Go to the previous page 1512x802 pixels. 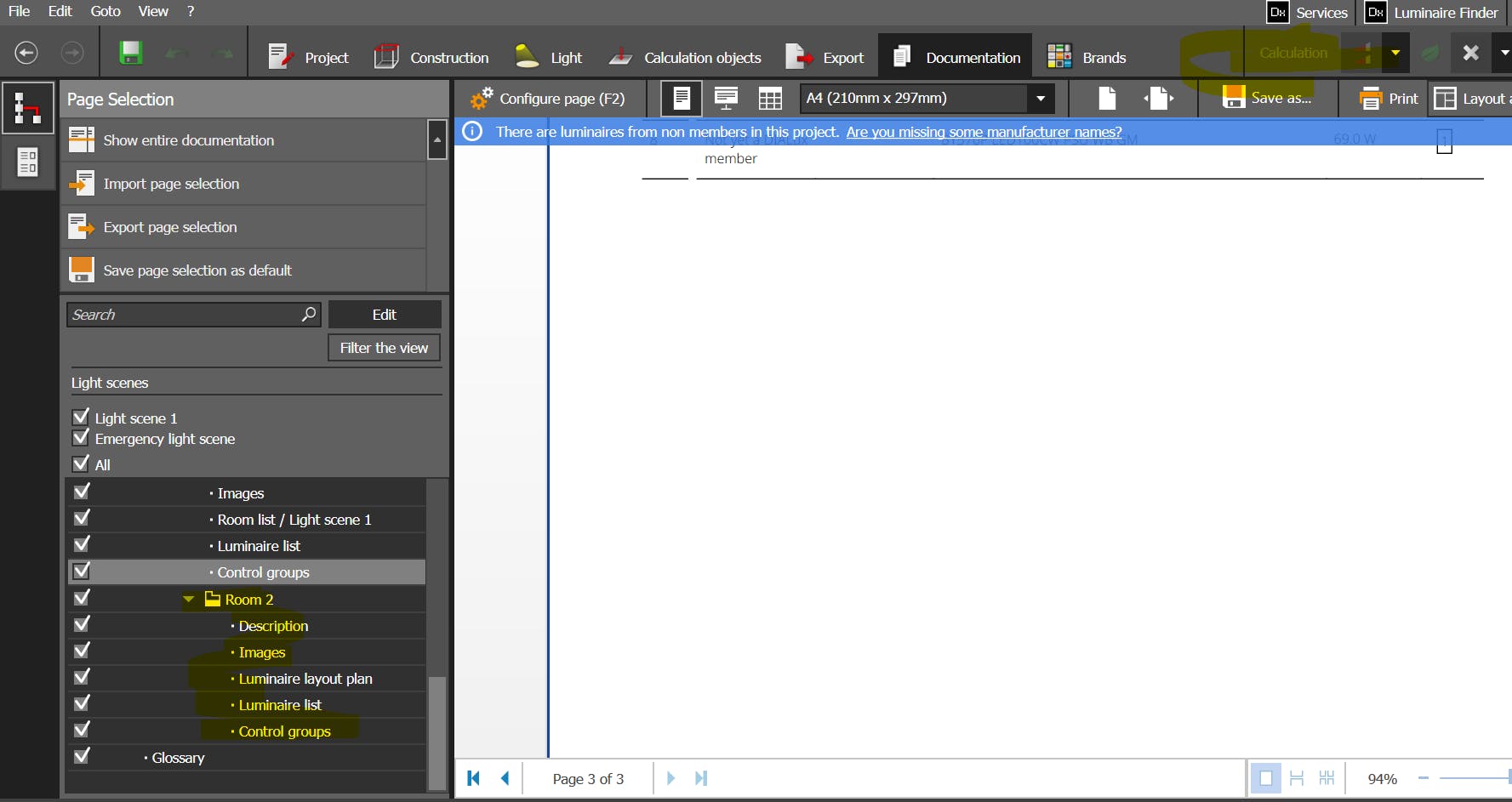[505, 778]
